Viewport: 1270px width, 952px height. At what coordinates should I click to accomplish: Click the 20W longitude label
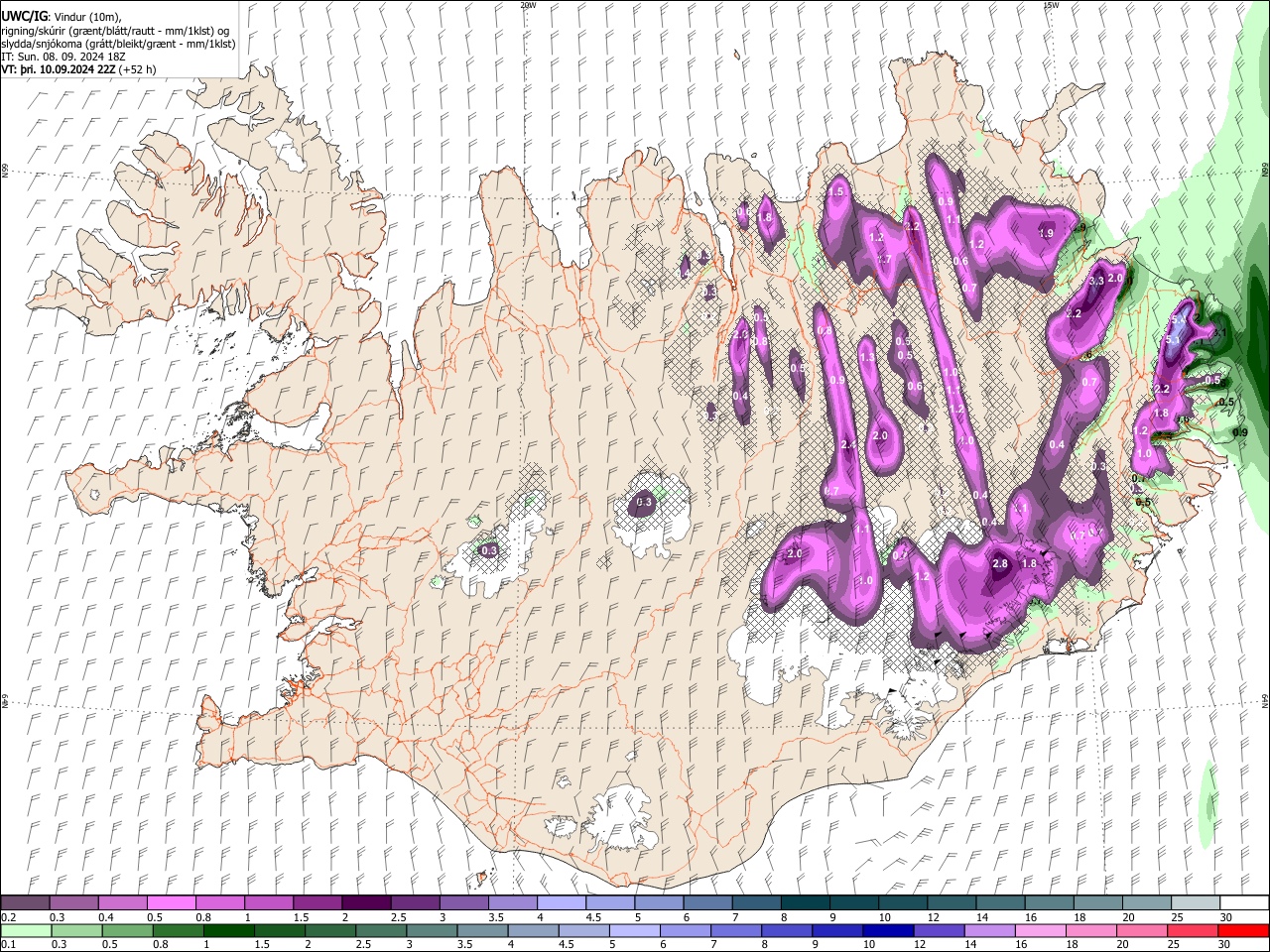click(x=528, y=5)
